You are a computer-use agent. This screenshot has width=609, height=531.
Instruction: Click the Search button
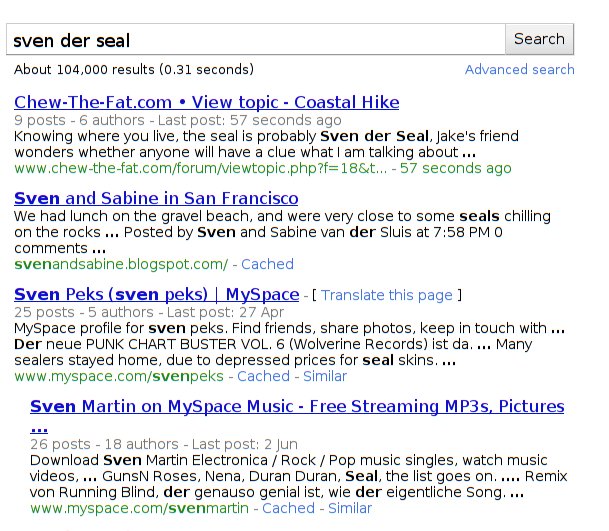539,39
